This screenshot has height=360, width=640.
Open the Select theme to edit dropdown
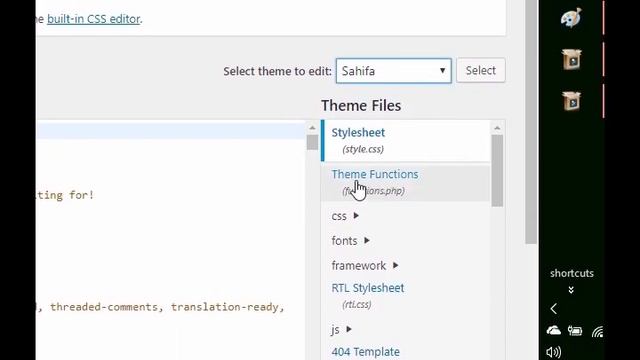[x=393, y=71]
